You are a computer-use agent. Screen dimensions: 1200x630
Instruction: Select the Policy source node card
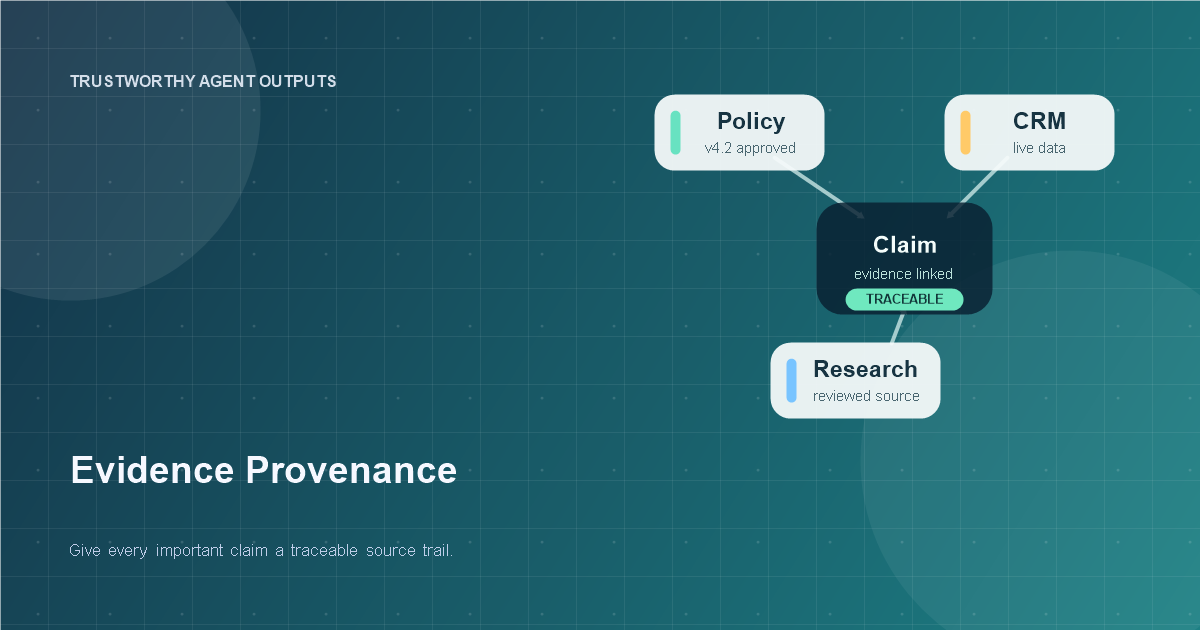pos(740,132)
